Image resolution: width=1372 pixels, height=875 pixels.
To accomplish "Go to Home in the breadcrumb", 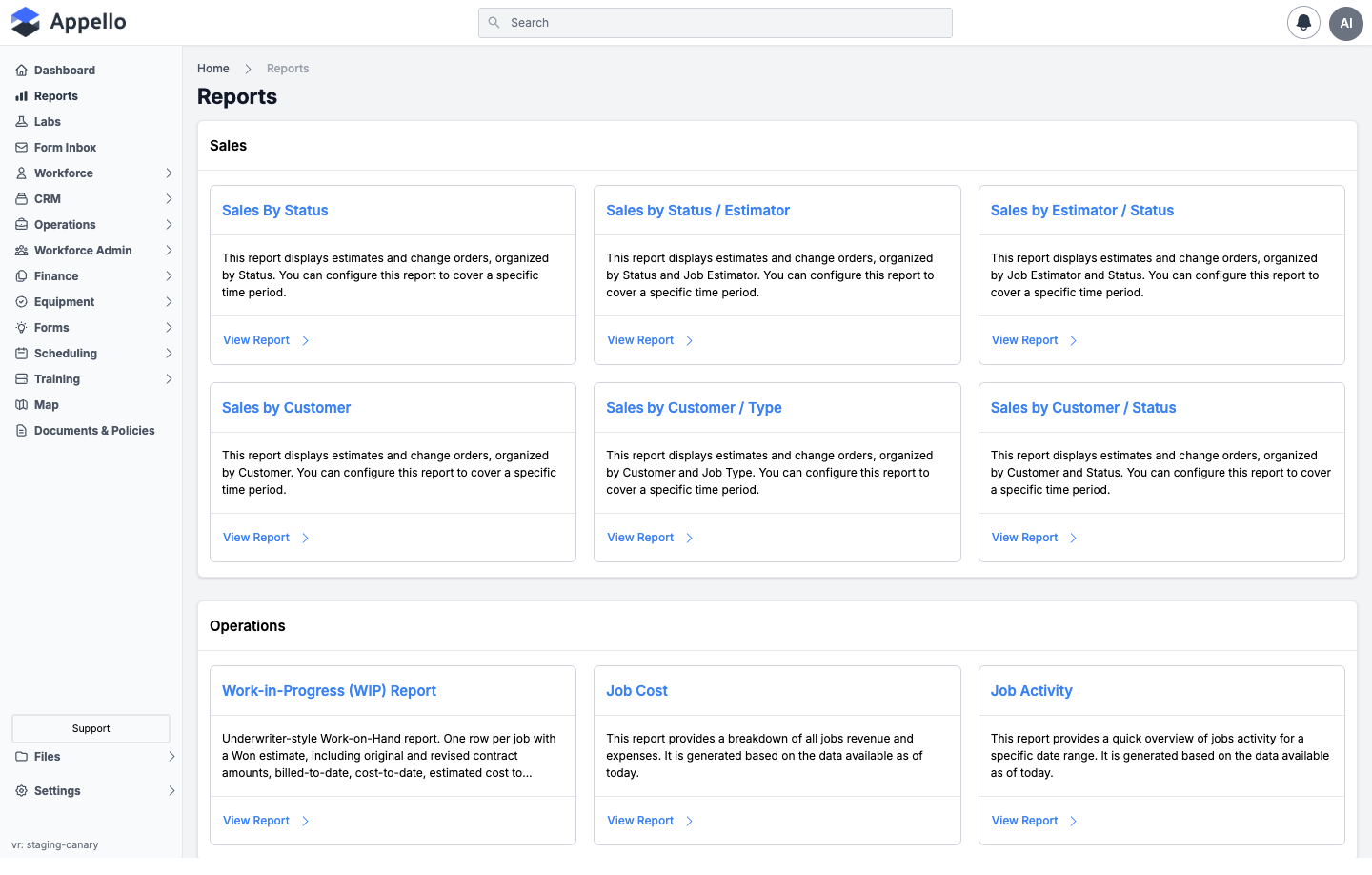I will coord(213,69).
